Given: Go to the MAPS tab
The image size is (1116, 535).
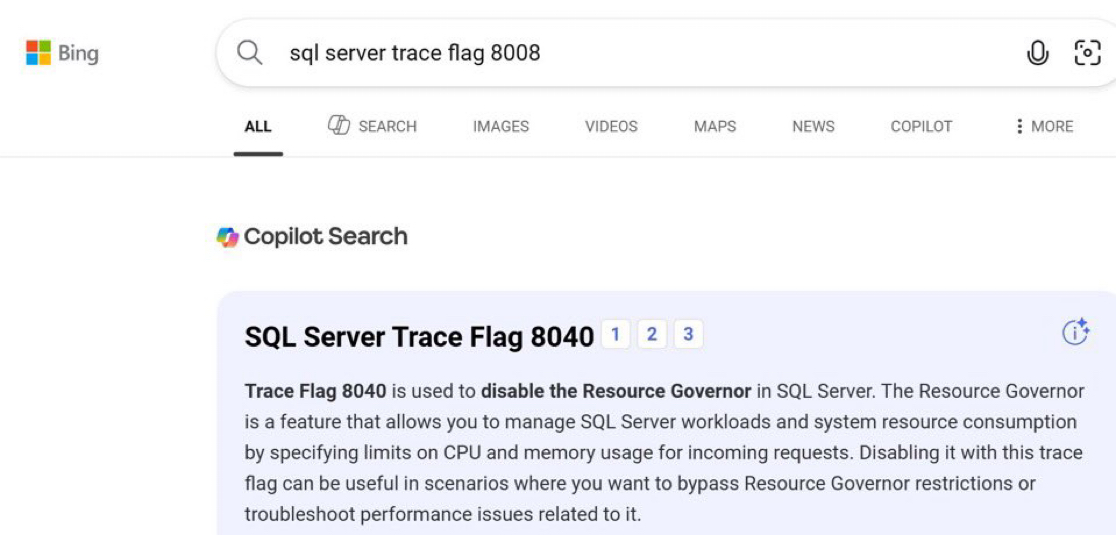Looking at the screenshot, I should tap(715, 127).
